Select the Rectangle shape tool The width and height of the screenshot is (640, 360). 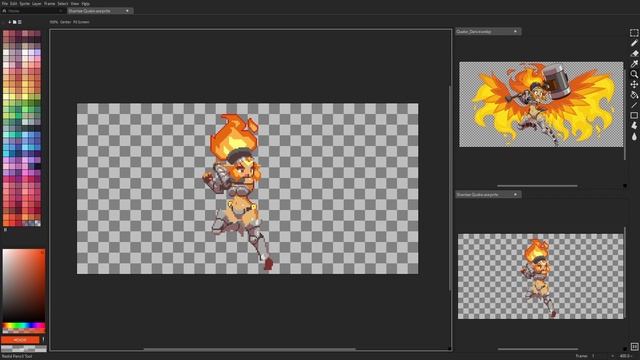pyautogui.click(x=634, y=116)
